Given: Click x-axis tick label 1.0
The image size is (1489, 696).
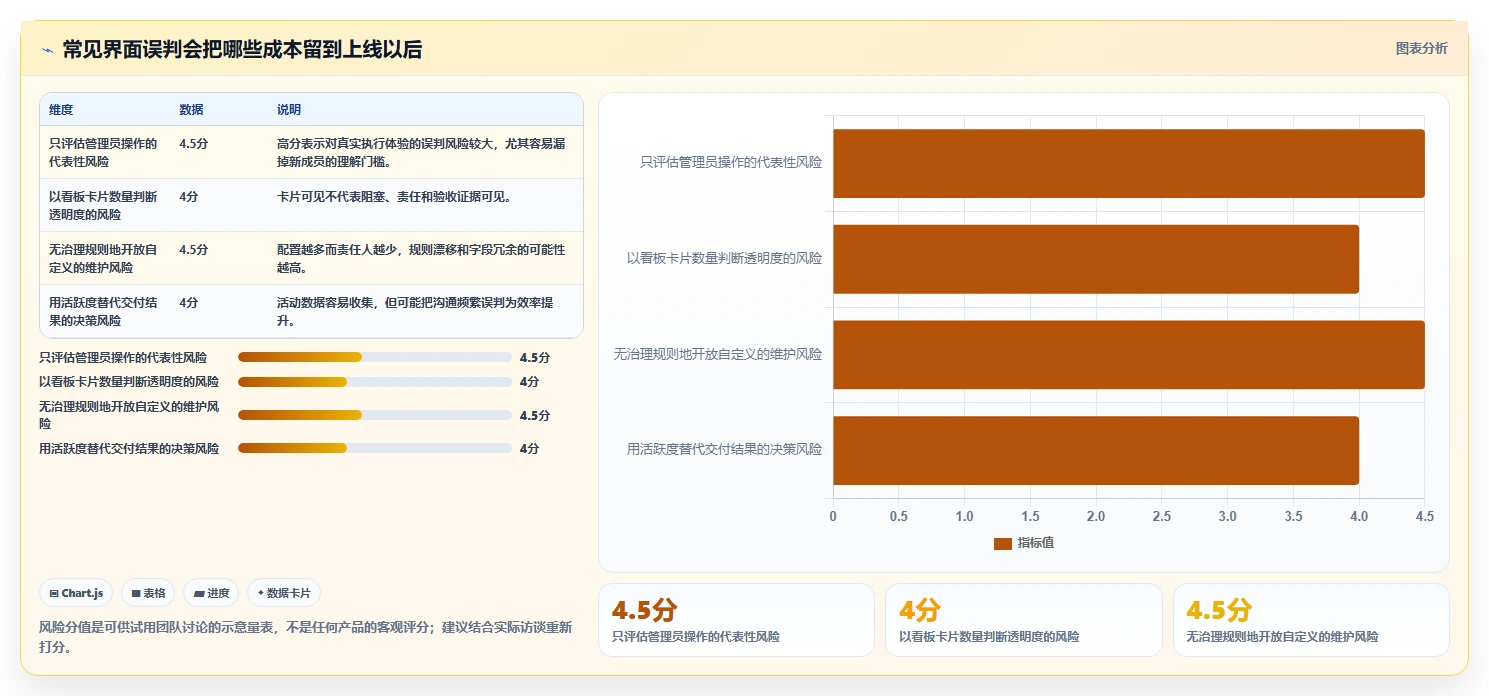Looking at the screenshot, I should pos(965,516).
